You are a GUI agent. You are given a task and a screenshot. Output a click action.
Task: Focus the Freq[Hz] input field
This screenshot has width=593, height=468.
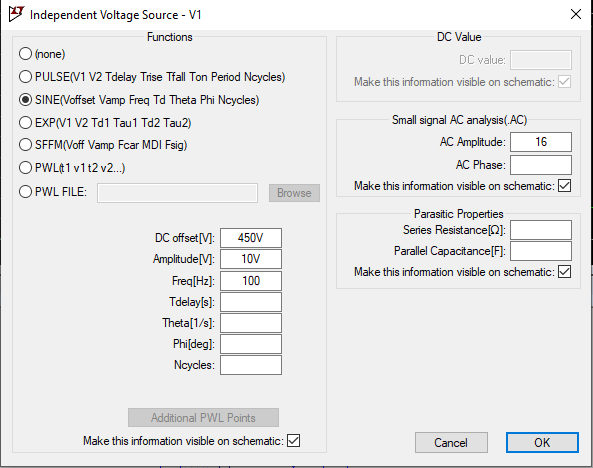pyautogui.click(x=251, y=281)
